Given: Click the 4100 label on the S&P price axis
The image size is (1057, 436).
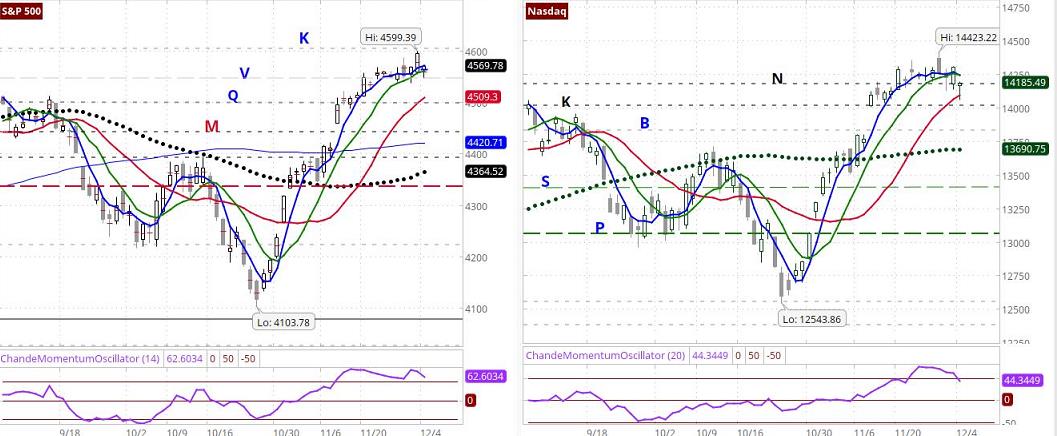Looking at the screenshot, I should click(x=477, y=309).
